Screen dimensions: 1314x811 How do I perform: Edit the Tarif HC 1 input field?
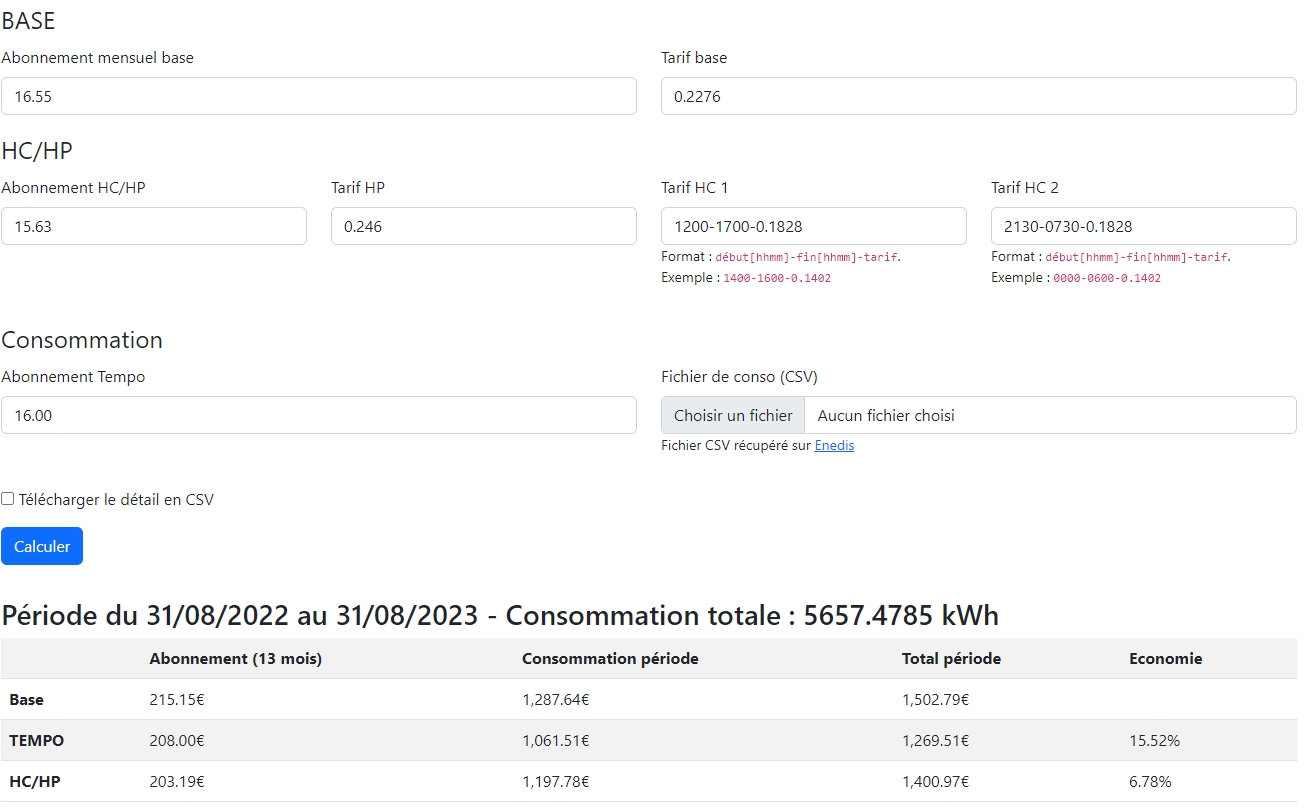point(813,226)
